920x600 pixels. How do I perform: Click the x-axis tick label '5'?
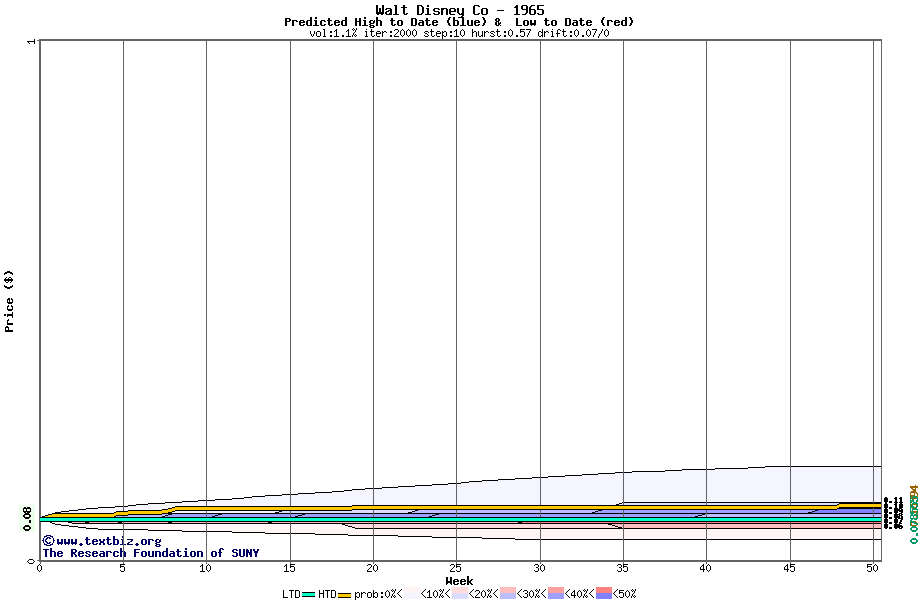click(x=123, y=568)
